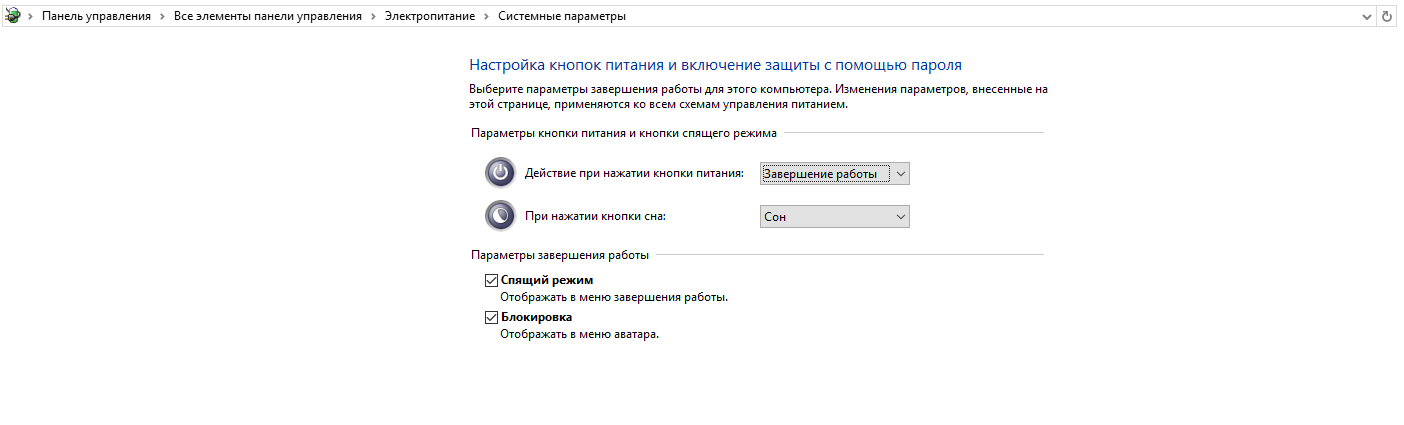Expand chevron after Панель управления breadcrumb
Screen dimensions: 1404x425
[x=162, y=17]
